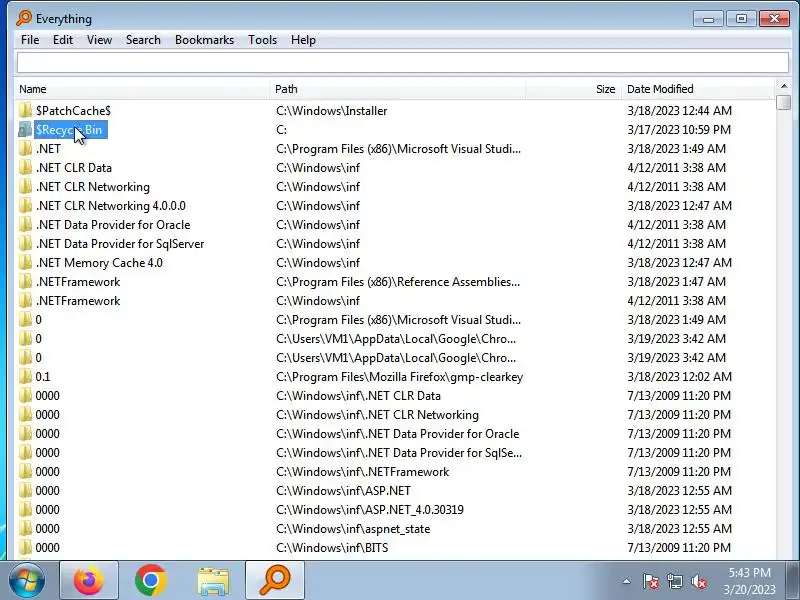Click the .NET Data Provider for SqlServer icon
This screenshot has width=800, height=600.
pyautogui.click(x=25, y=244)
